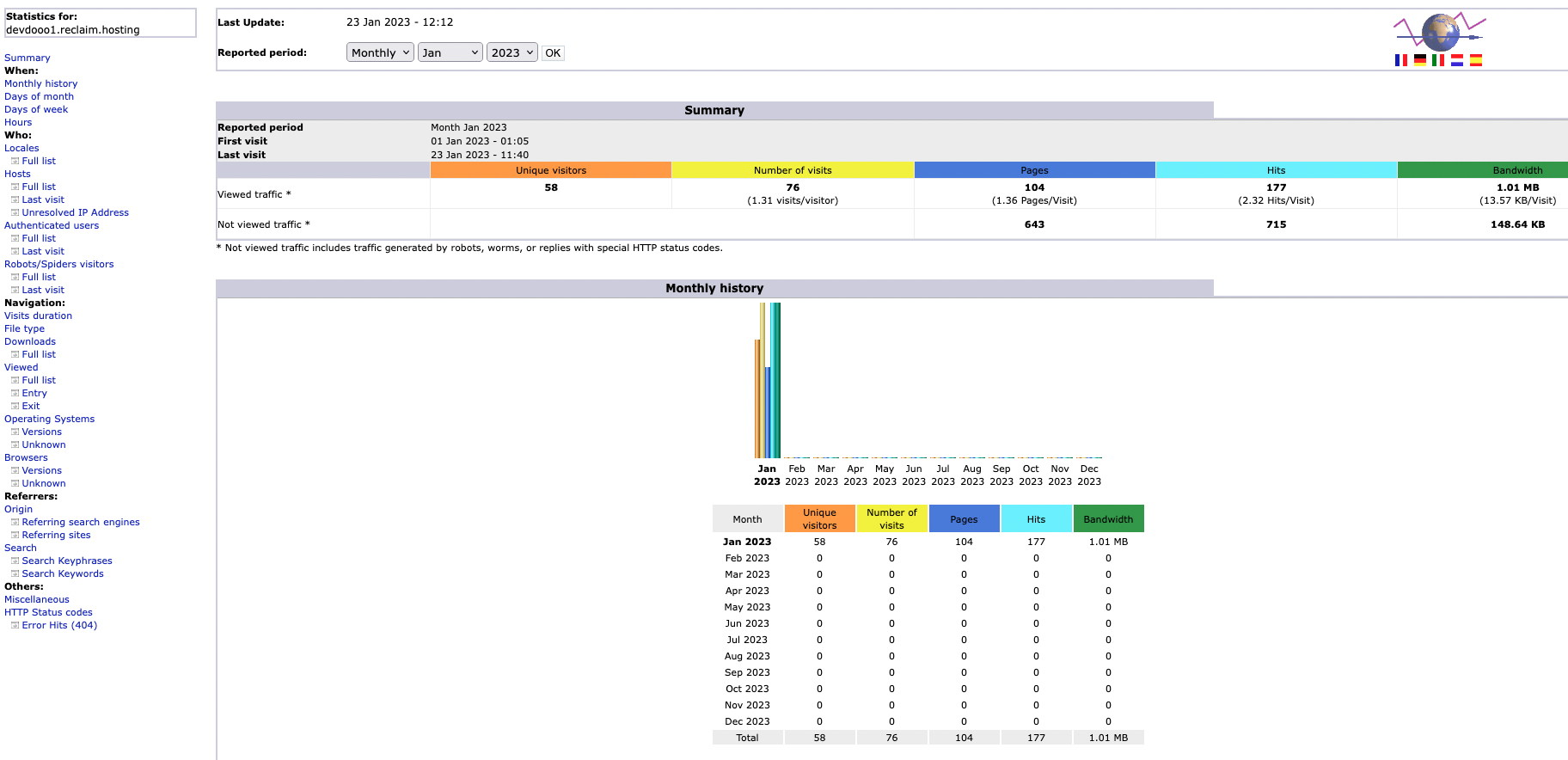Open Versions under Browsers
The image size is (1568, 760).
pos(42,470)
